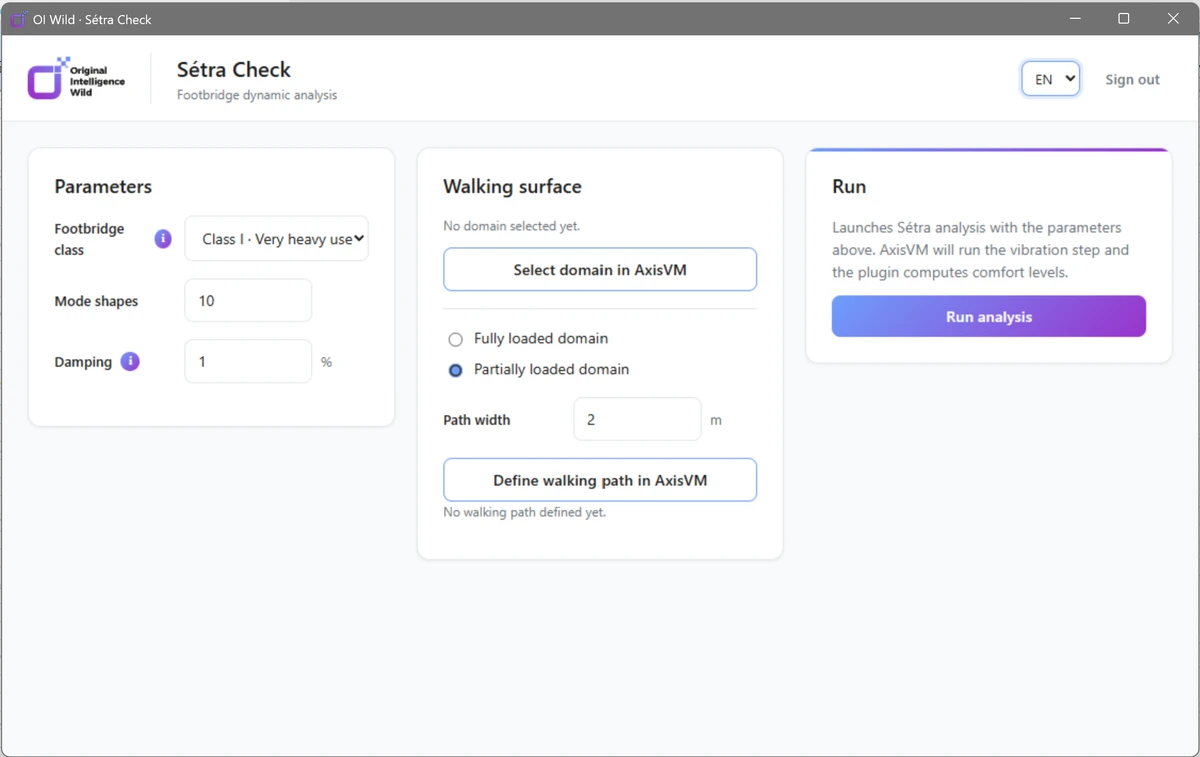Click the Damping label text

click(x=83, y=362)
